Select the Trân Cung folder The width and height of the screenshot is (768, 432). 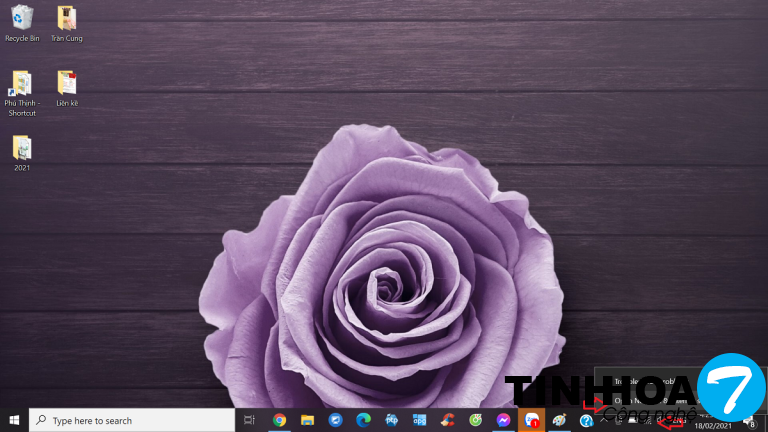point(66,18)
